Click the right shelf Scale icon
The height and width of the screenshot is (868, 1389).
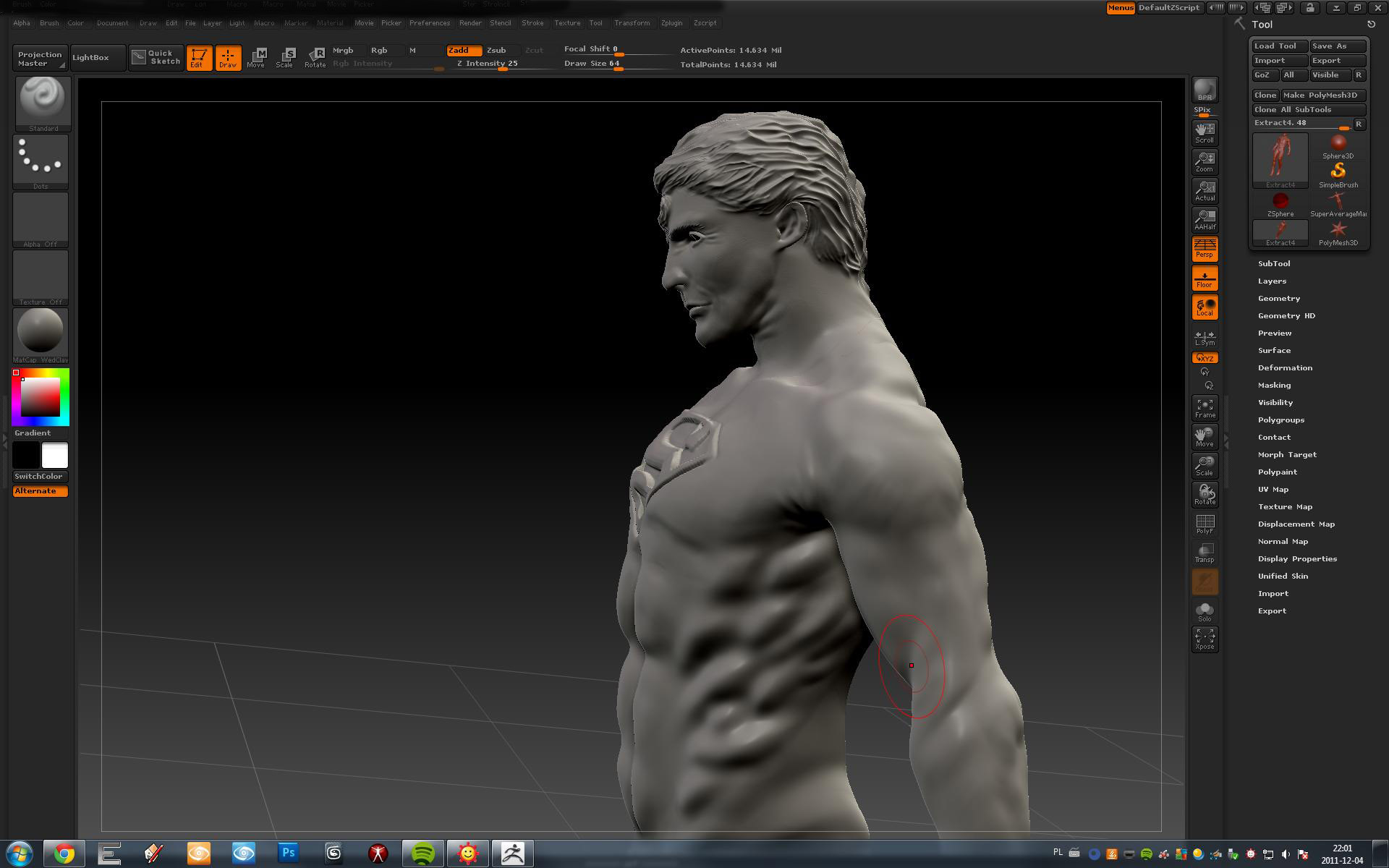(x=1205, y=466)
